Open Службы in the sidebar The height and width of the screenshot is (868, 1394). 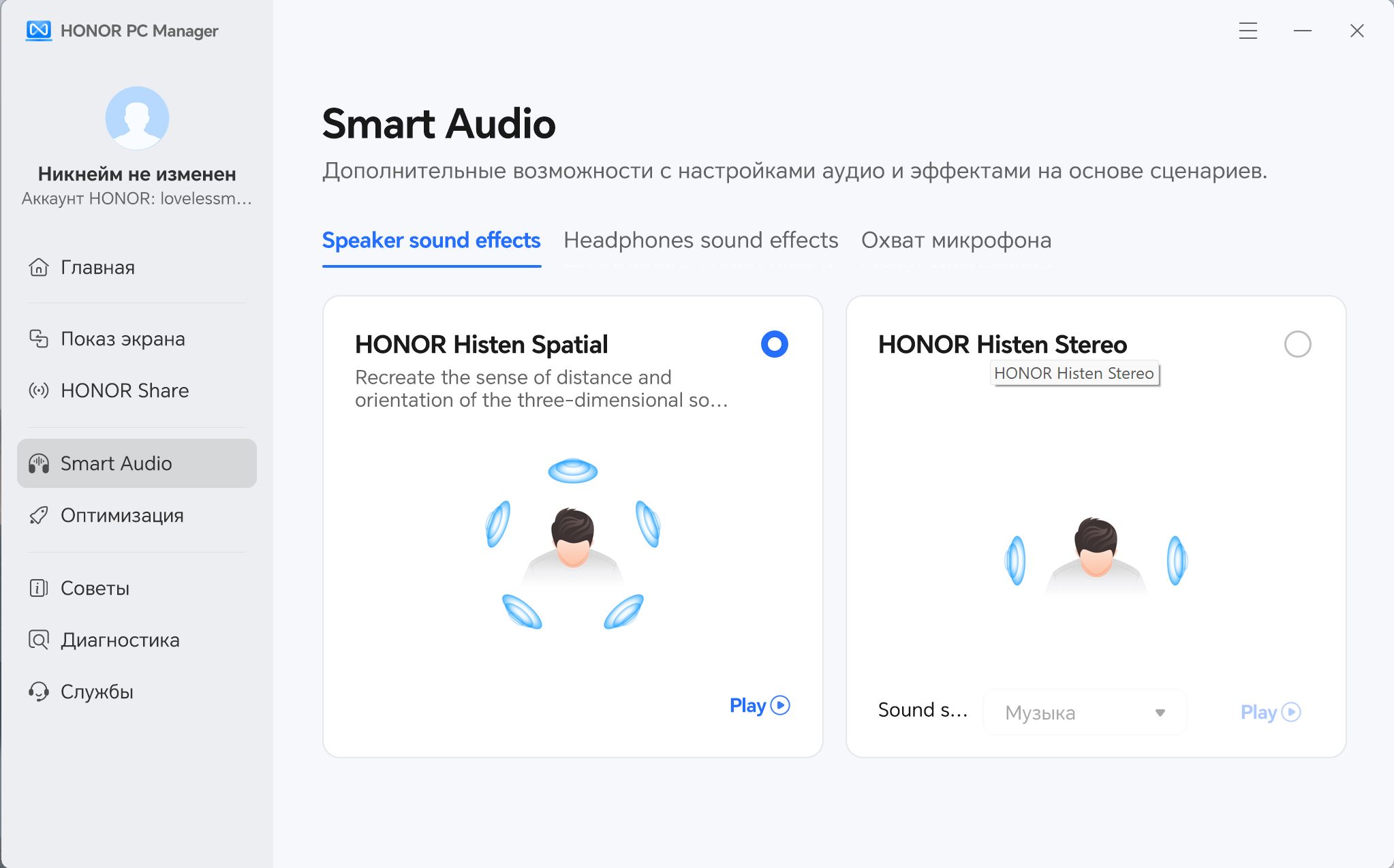pyautogui.click(x=137, y=692)
